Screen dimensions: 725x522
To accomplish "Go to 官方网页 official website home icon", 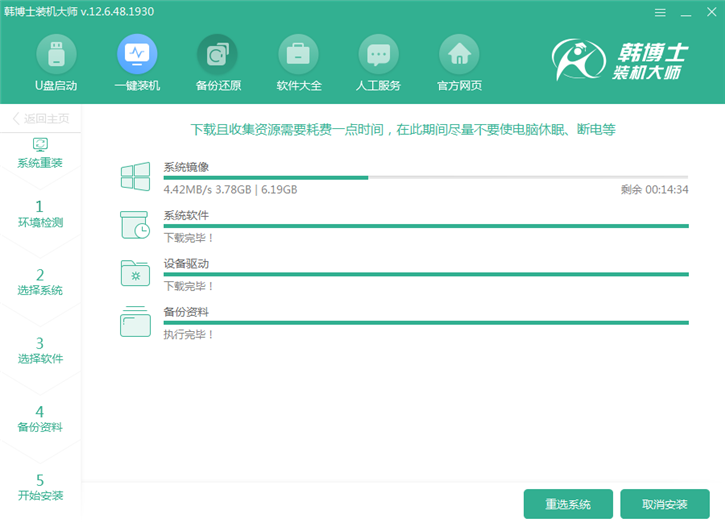I will (x=459, y=53).
